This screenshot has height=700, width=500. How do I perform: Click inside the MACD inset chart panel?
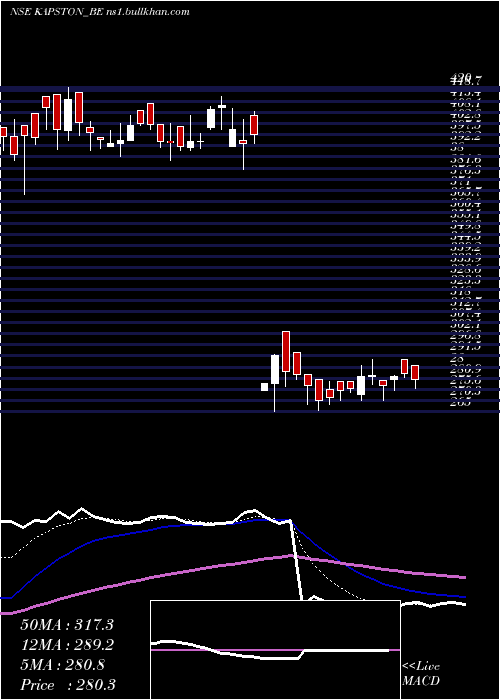tap(275, 650)
